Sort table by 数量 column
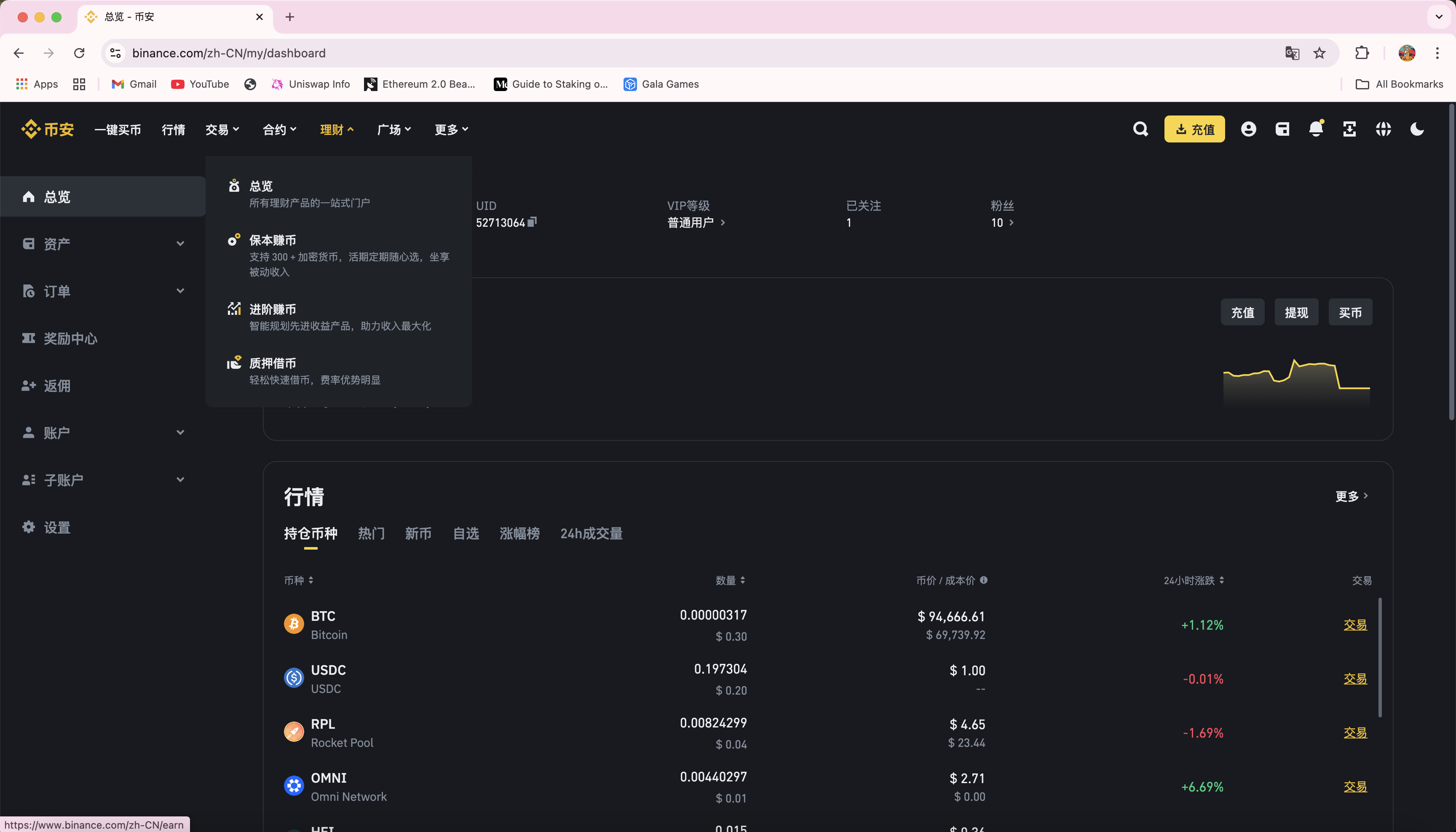 tap(731, 580)
